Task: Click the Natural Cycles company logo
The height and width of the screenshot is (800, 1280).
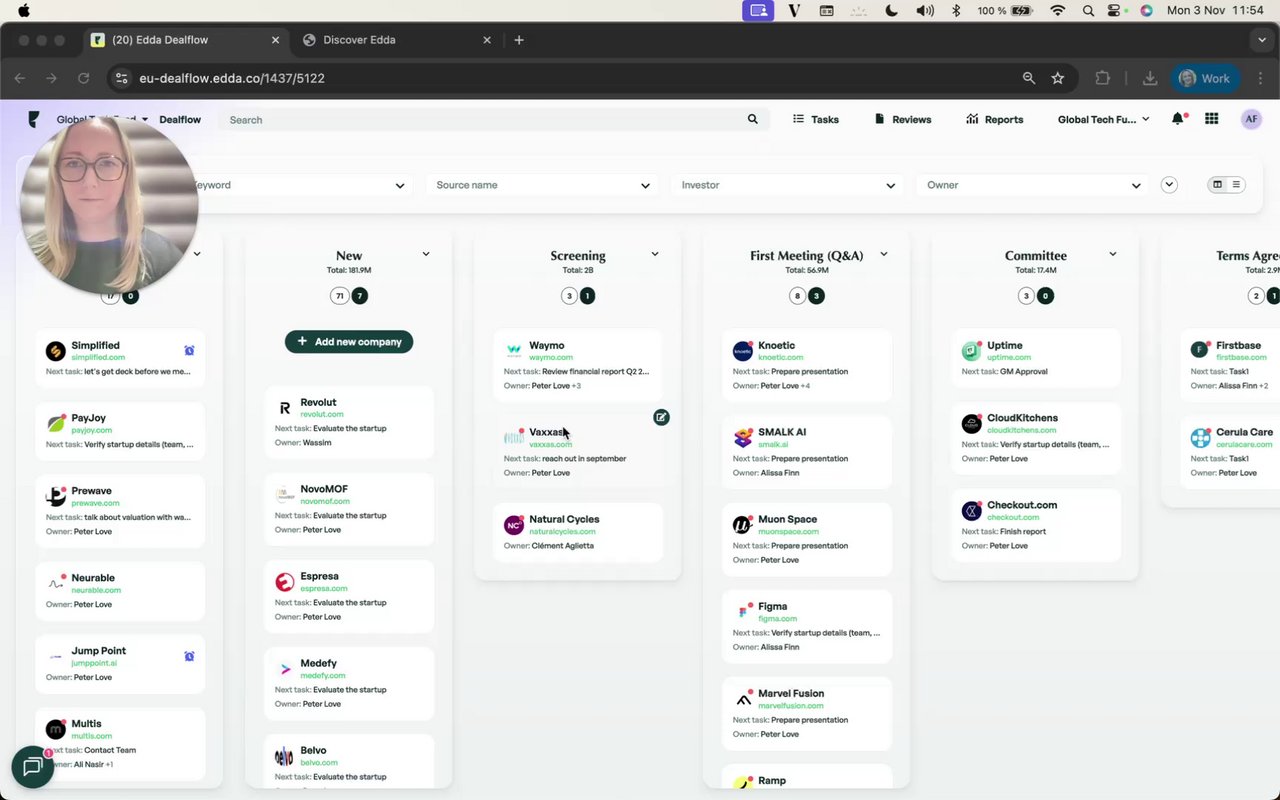Action: (x=514, y=525)
